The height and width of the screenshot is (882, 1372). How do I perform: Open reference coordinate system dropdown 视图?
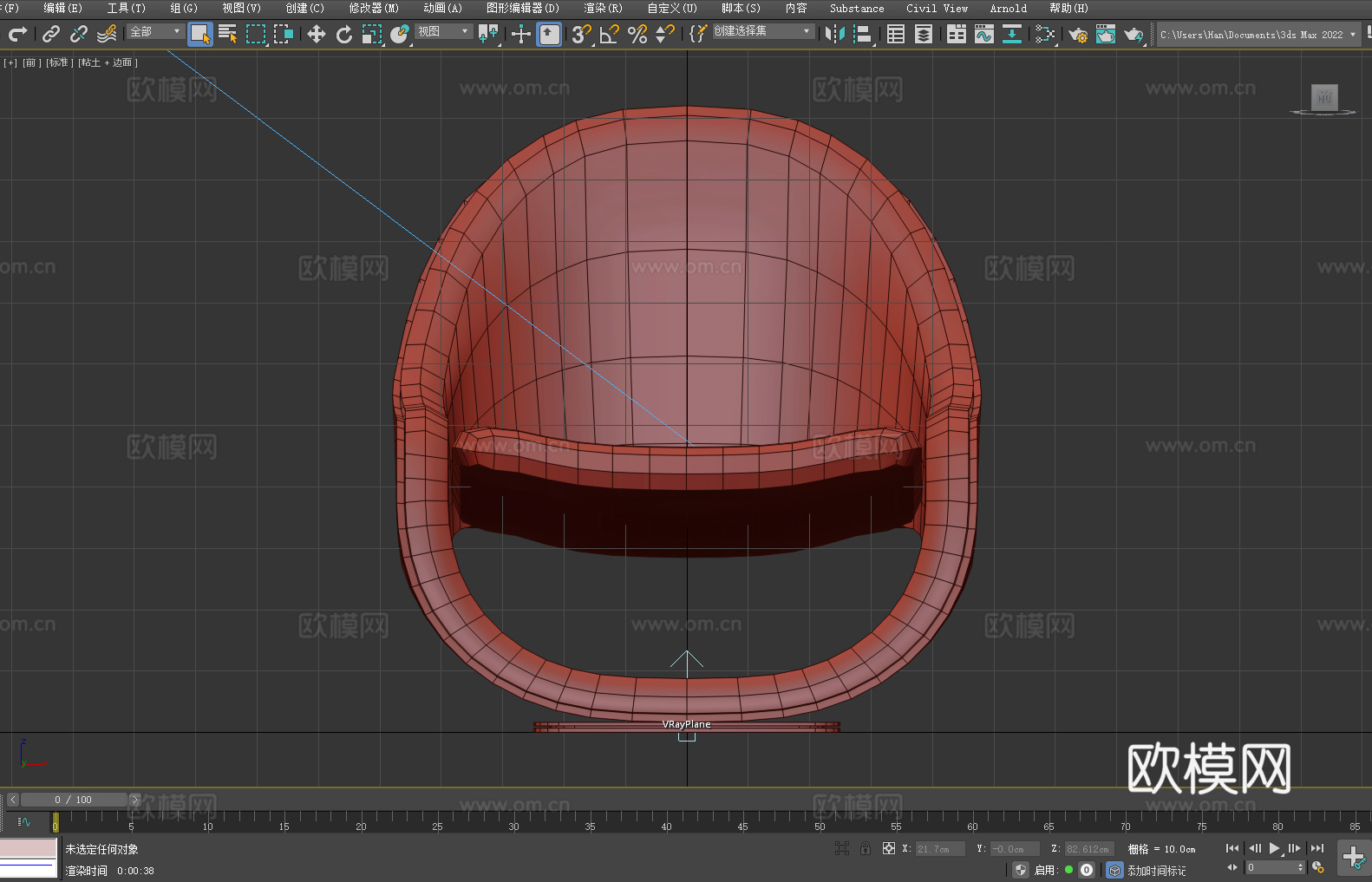tap(443, 31)
